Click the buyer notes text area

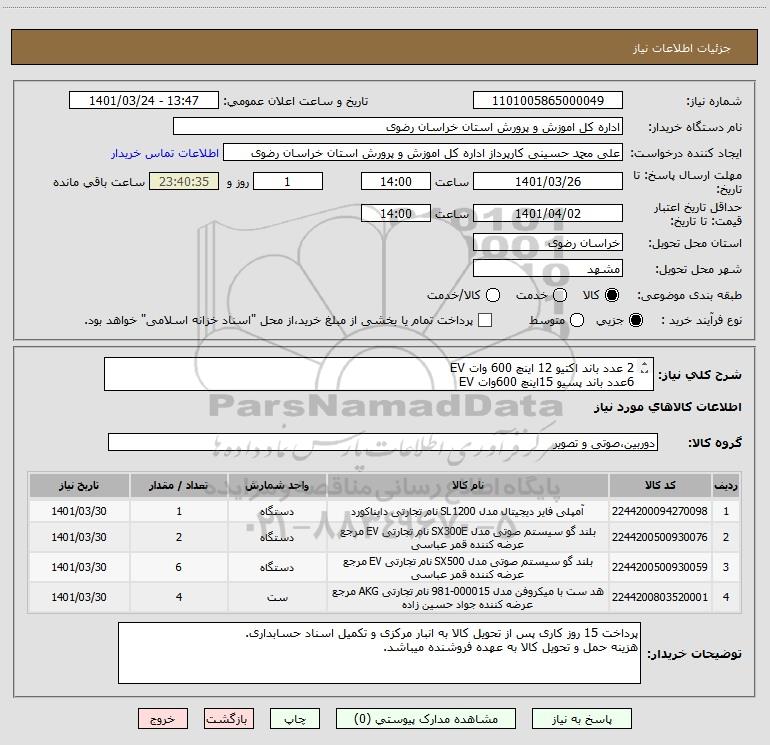pyautogui.click(x=379, y=653)
